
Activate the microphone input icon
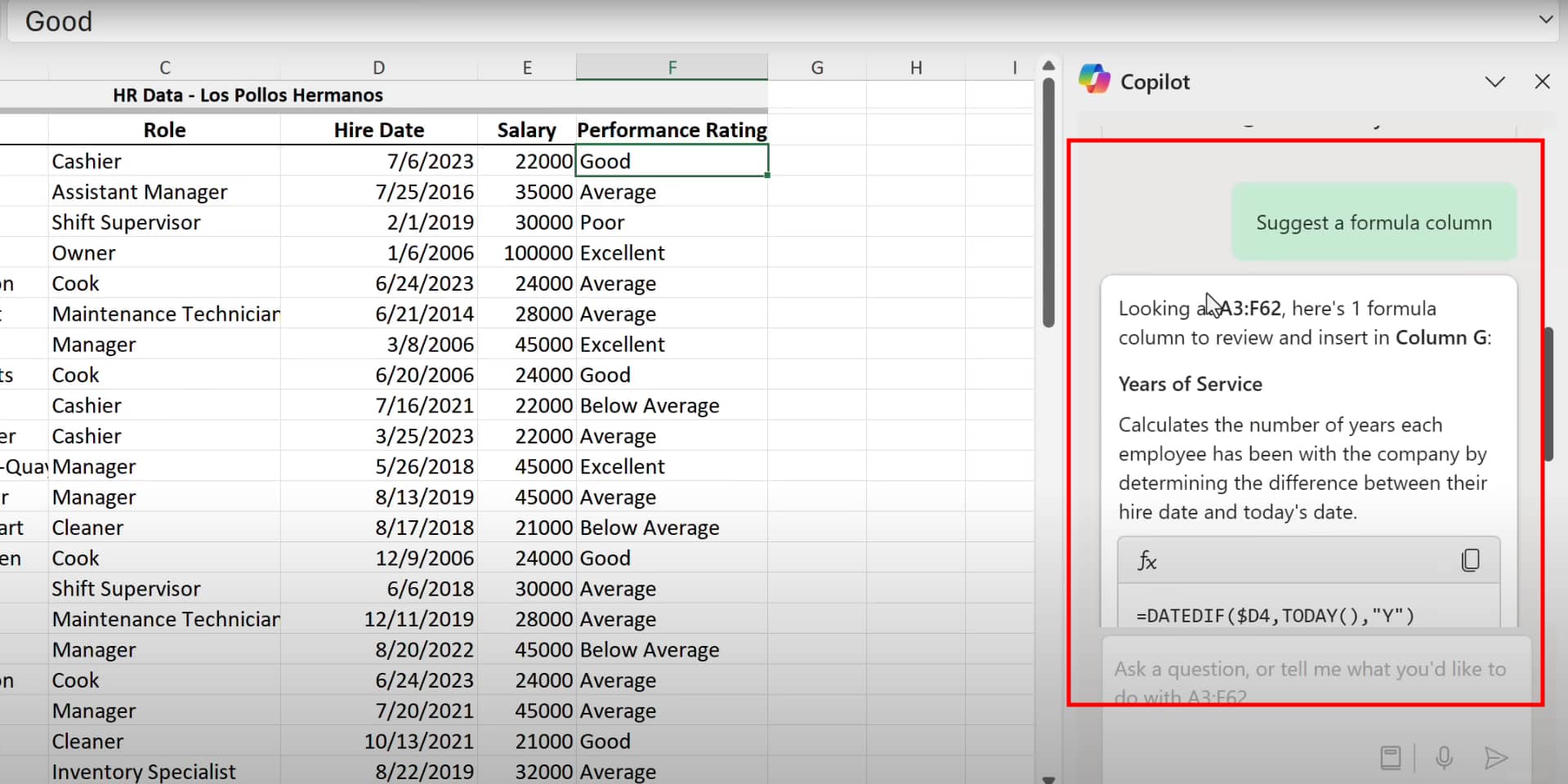tap(1444, 758)
